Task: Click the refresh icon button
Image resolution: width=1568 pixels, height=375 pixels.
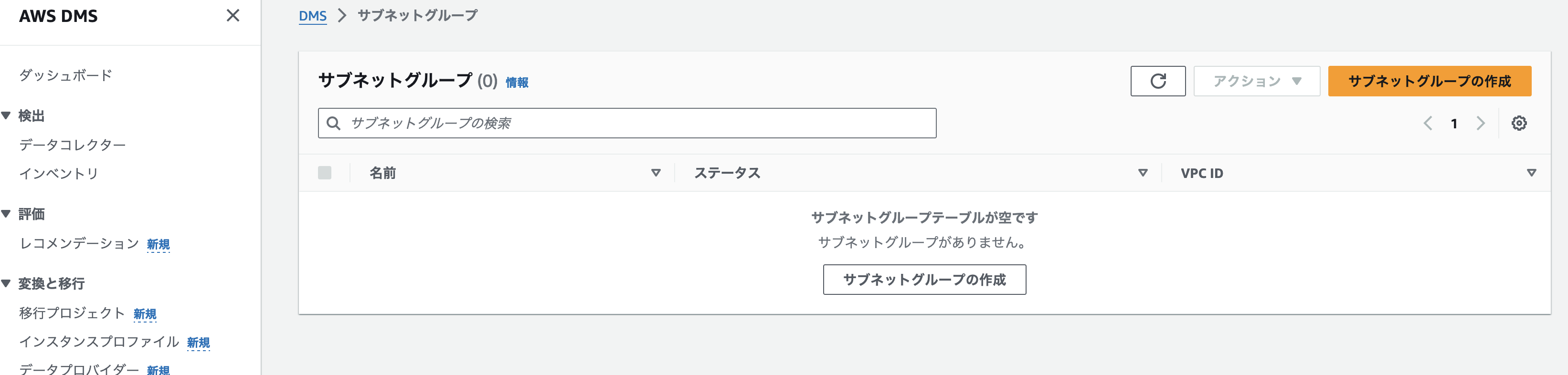Action: 1157,81
